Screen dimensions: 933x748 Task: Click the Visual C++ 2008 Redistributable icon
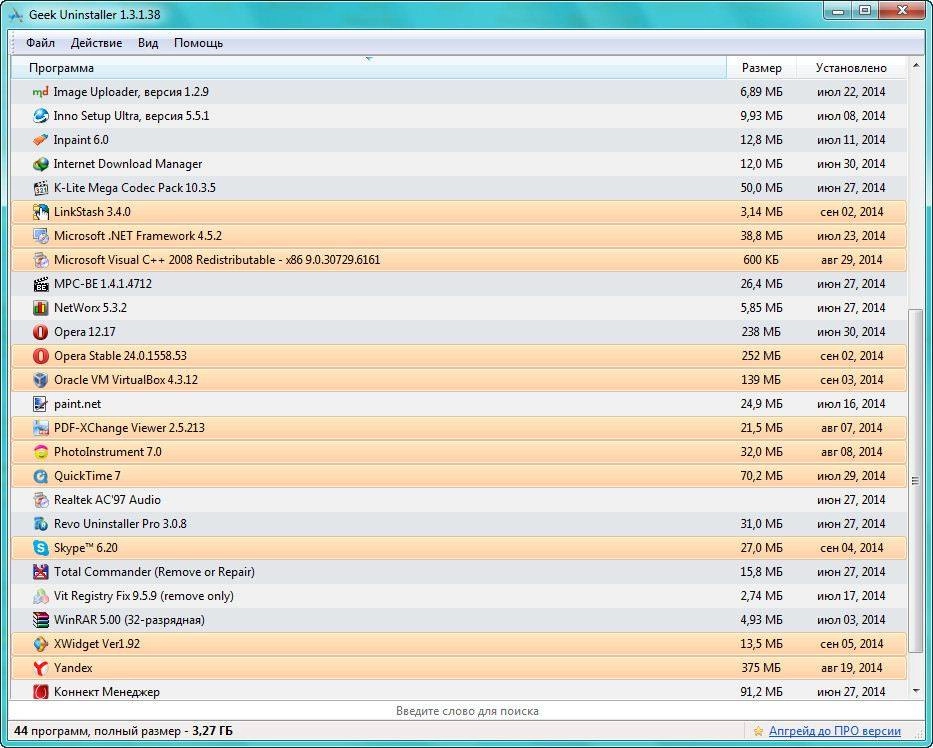(x=40, y=260)
